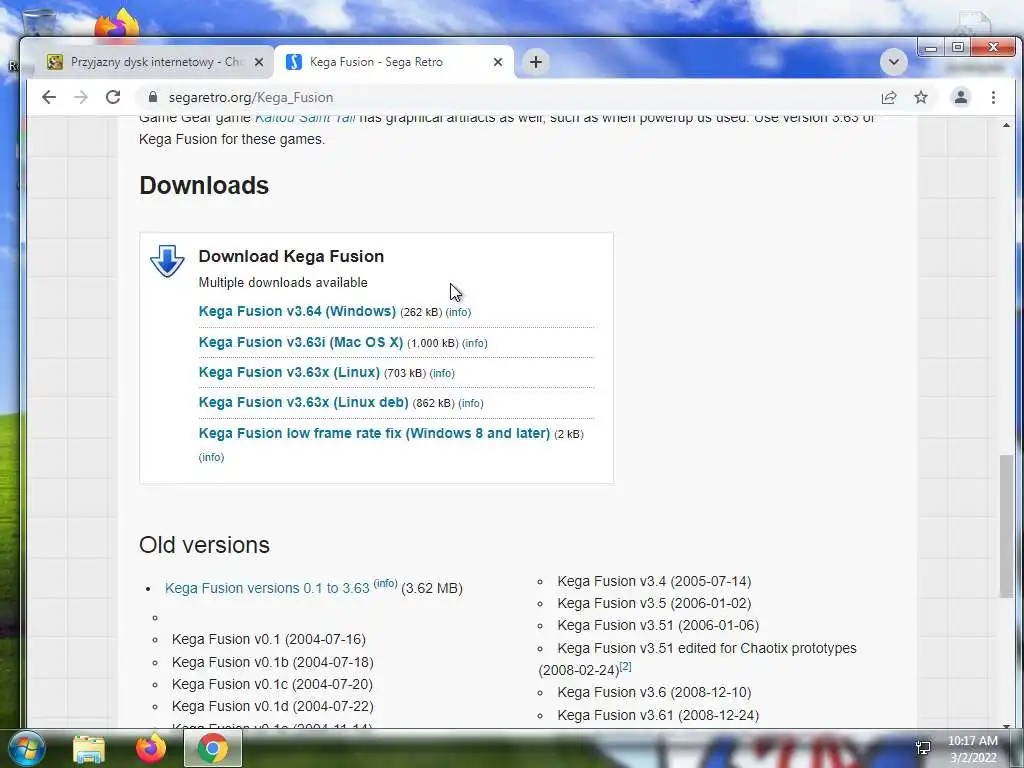The height and width of the screenshot is (768, 1024).
Task: Click scrollbar down arrow
Action: 1006,725
